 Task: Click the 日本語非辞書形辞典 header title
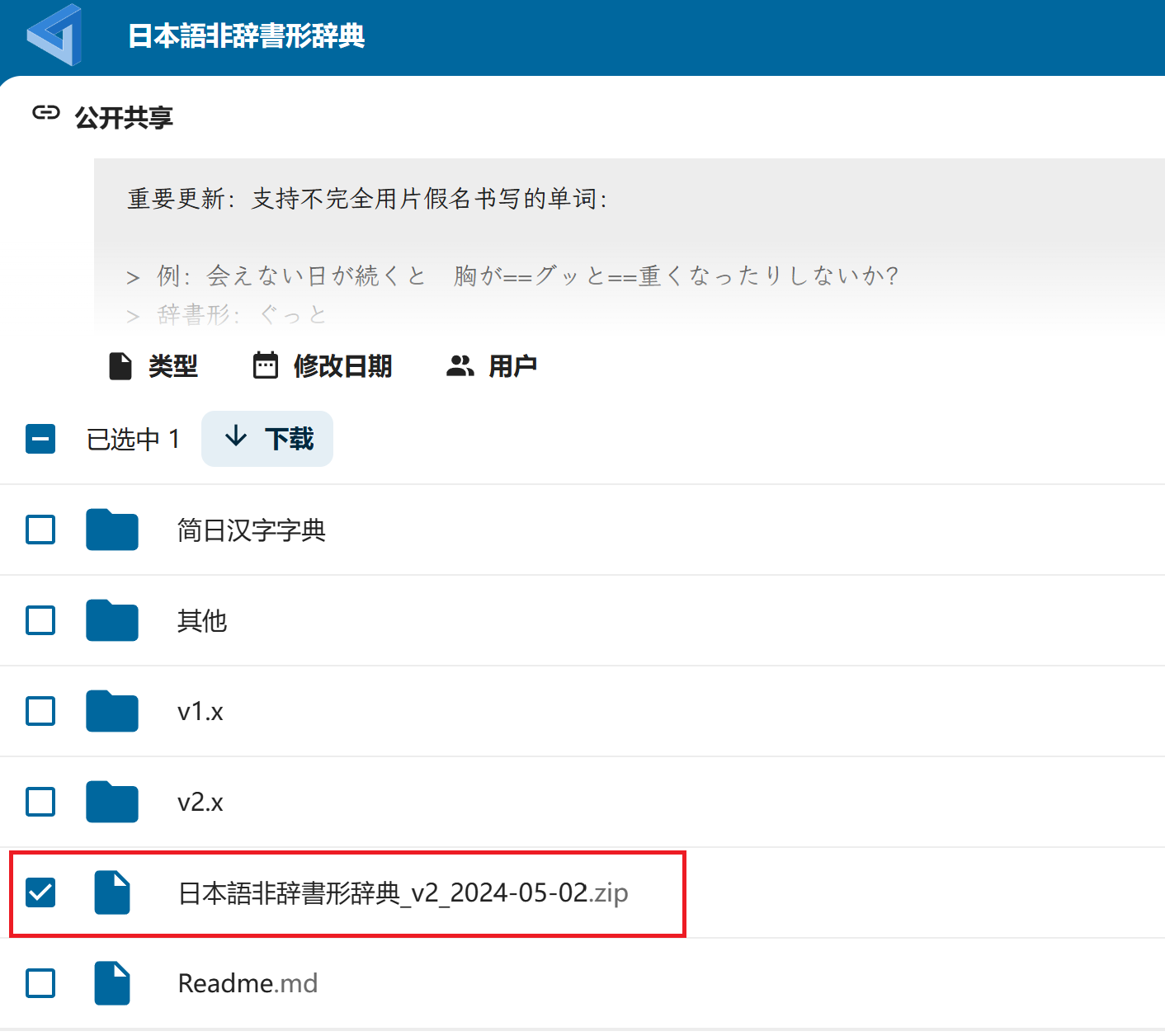[x=246, y=36]
